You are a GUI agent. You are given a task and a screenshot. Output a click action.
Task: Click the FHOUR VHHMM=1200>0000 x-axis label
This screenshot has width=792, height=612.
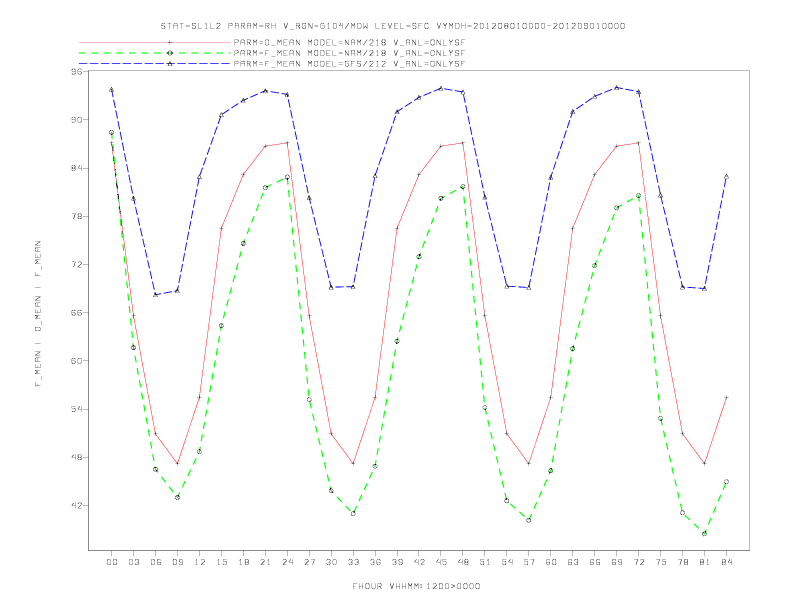(x=416, y=586)
